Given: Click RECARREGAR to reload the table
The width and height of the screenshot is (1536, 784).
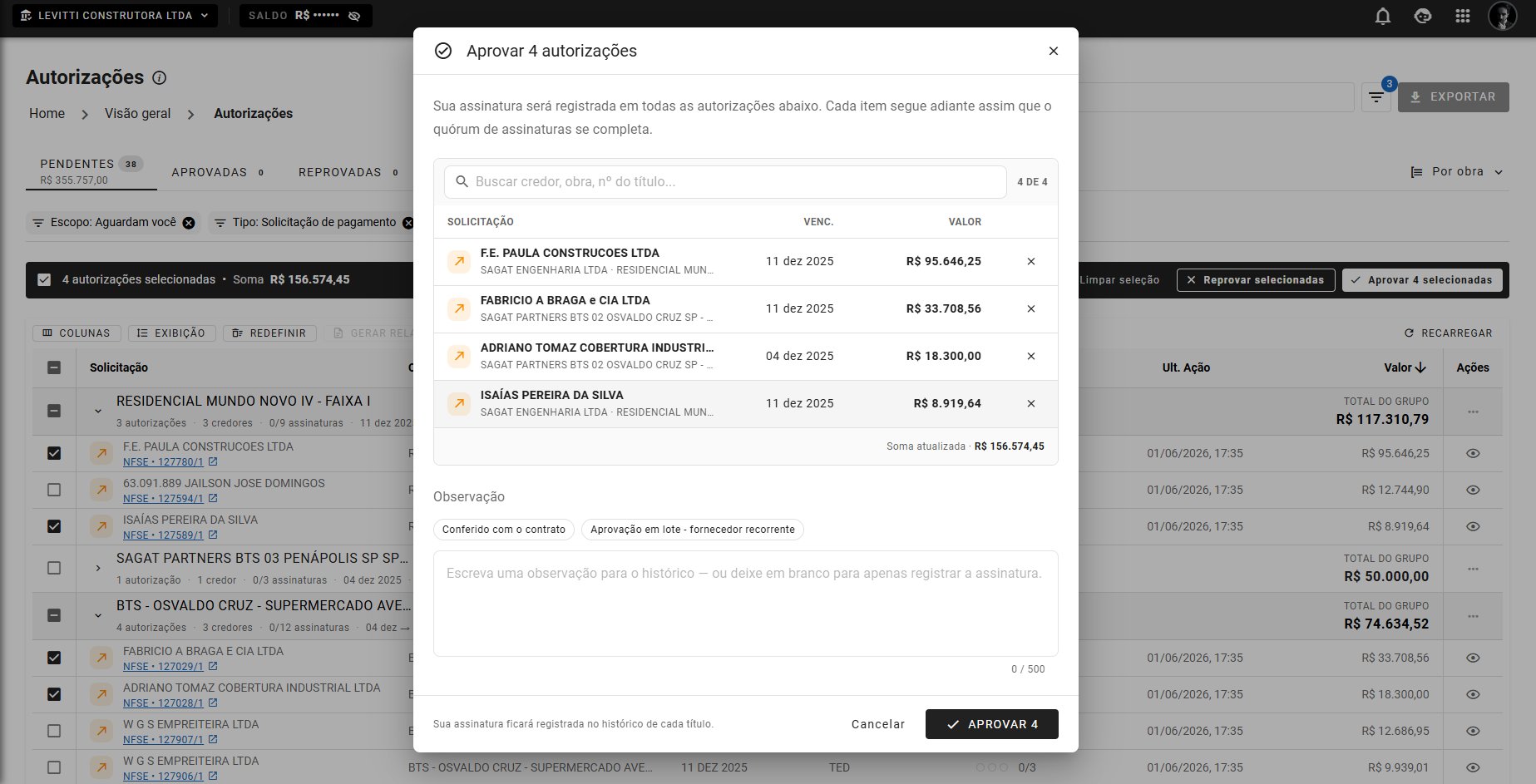Looking at the screenshot, I should point(1448,333).
